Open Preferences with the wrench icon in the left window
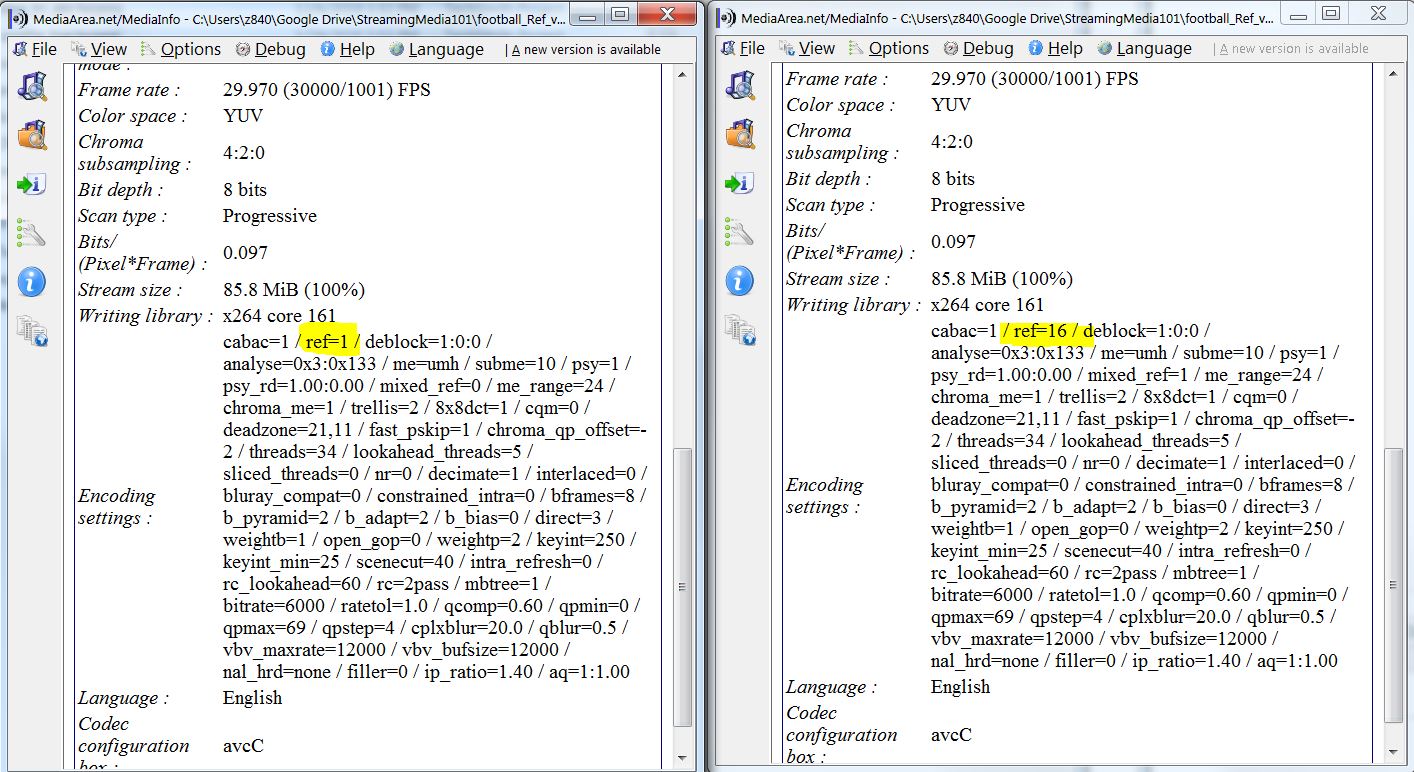 pos(31,233)
